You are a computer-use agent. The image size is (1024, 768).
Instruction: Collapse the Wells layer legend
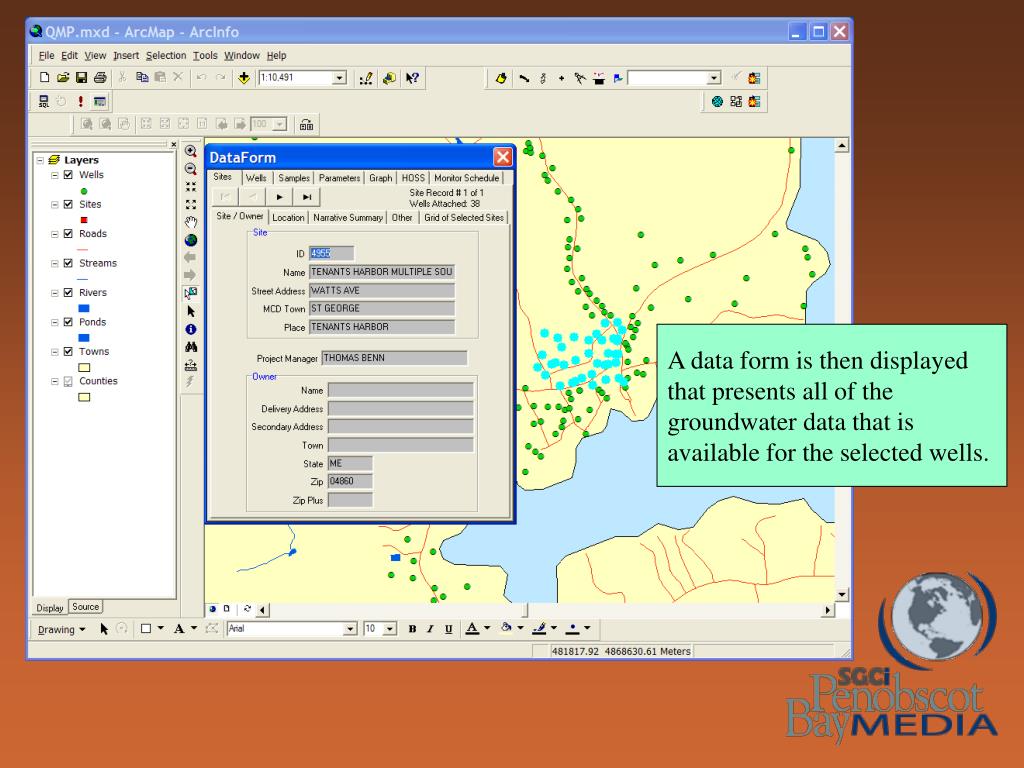point(55,175)
